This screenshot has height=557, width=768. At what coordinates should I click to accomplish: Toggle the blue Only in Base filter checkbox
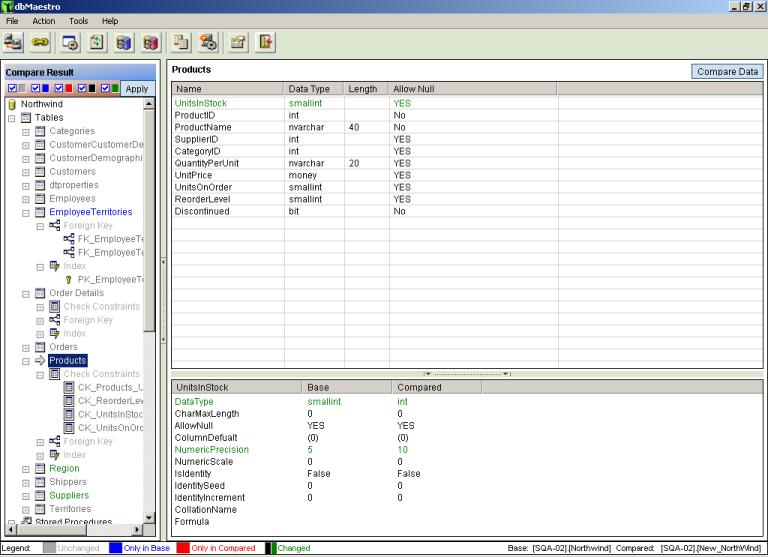point(35,88)
